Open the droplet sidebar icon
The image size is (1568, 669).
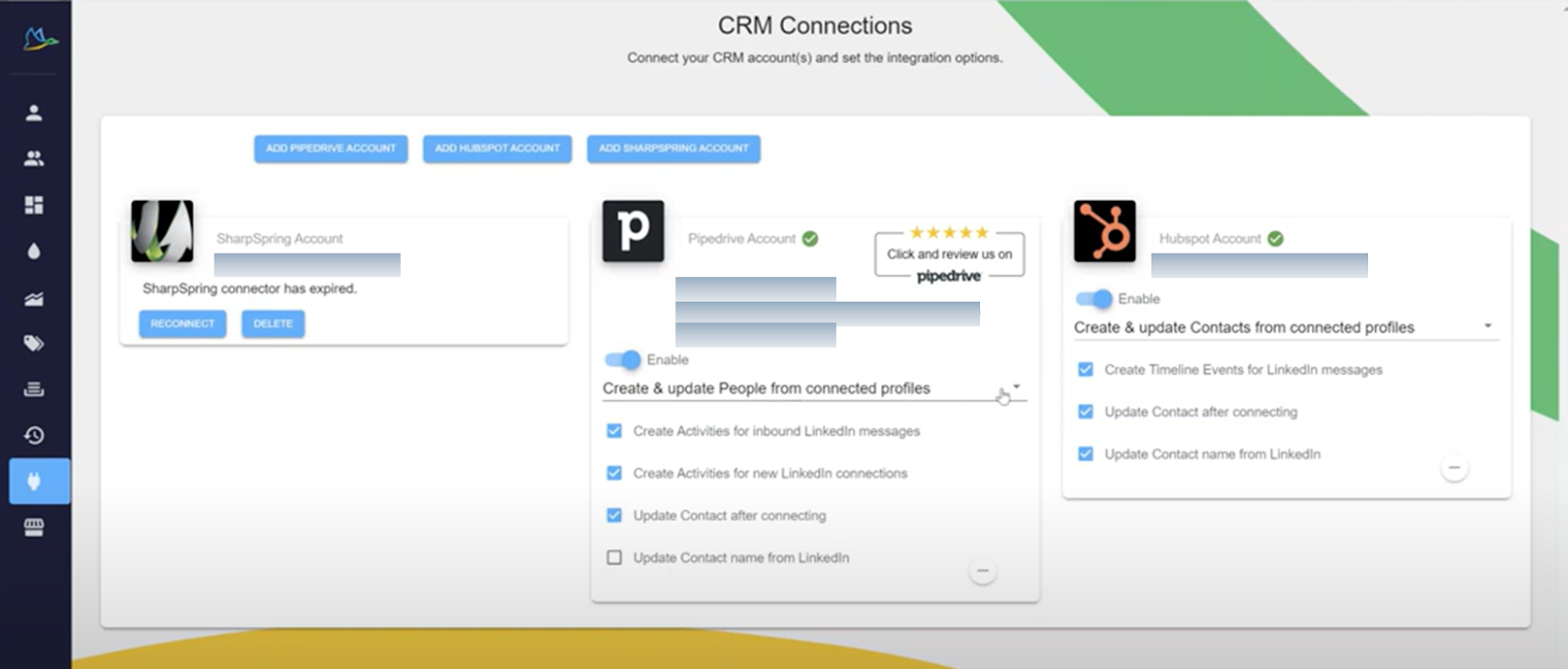coord(34,251)
